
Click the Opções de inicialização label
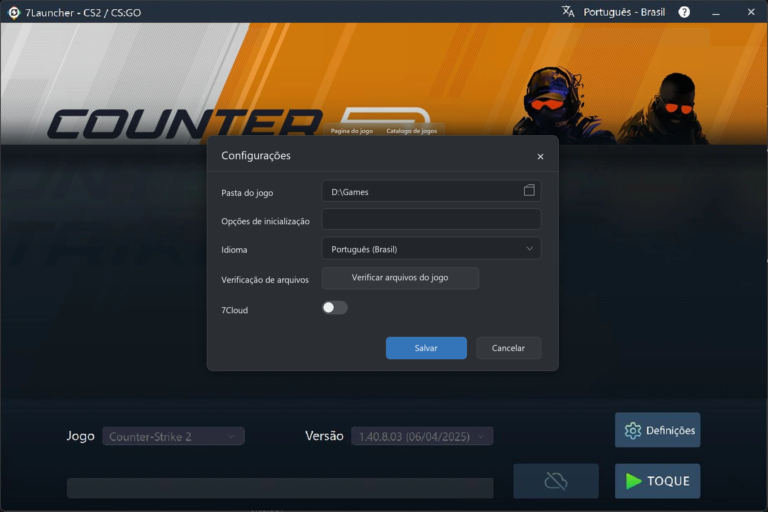pos(265,221)
